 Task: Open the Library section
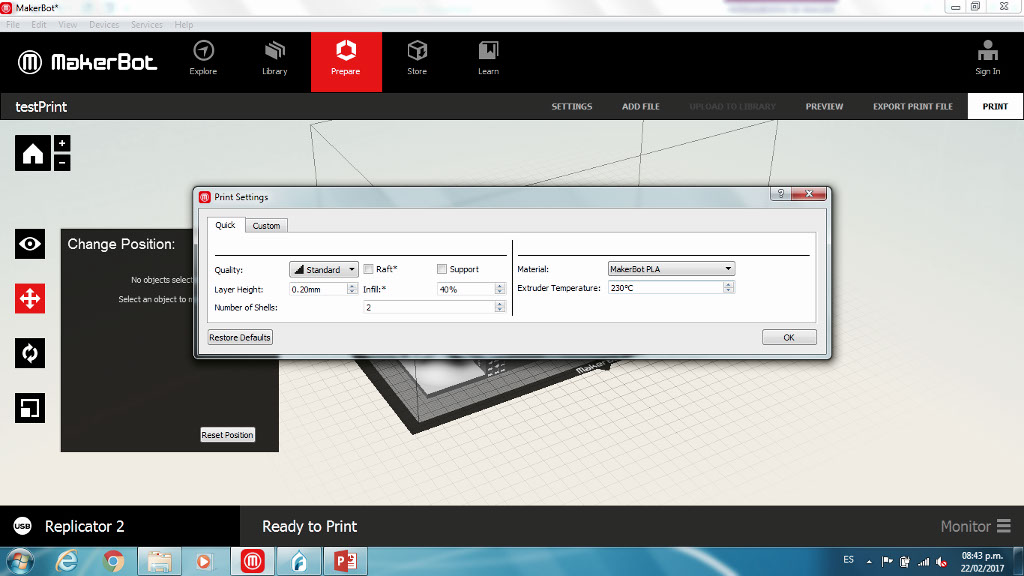[274, 59]
